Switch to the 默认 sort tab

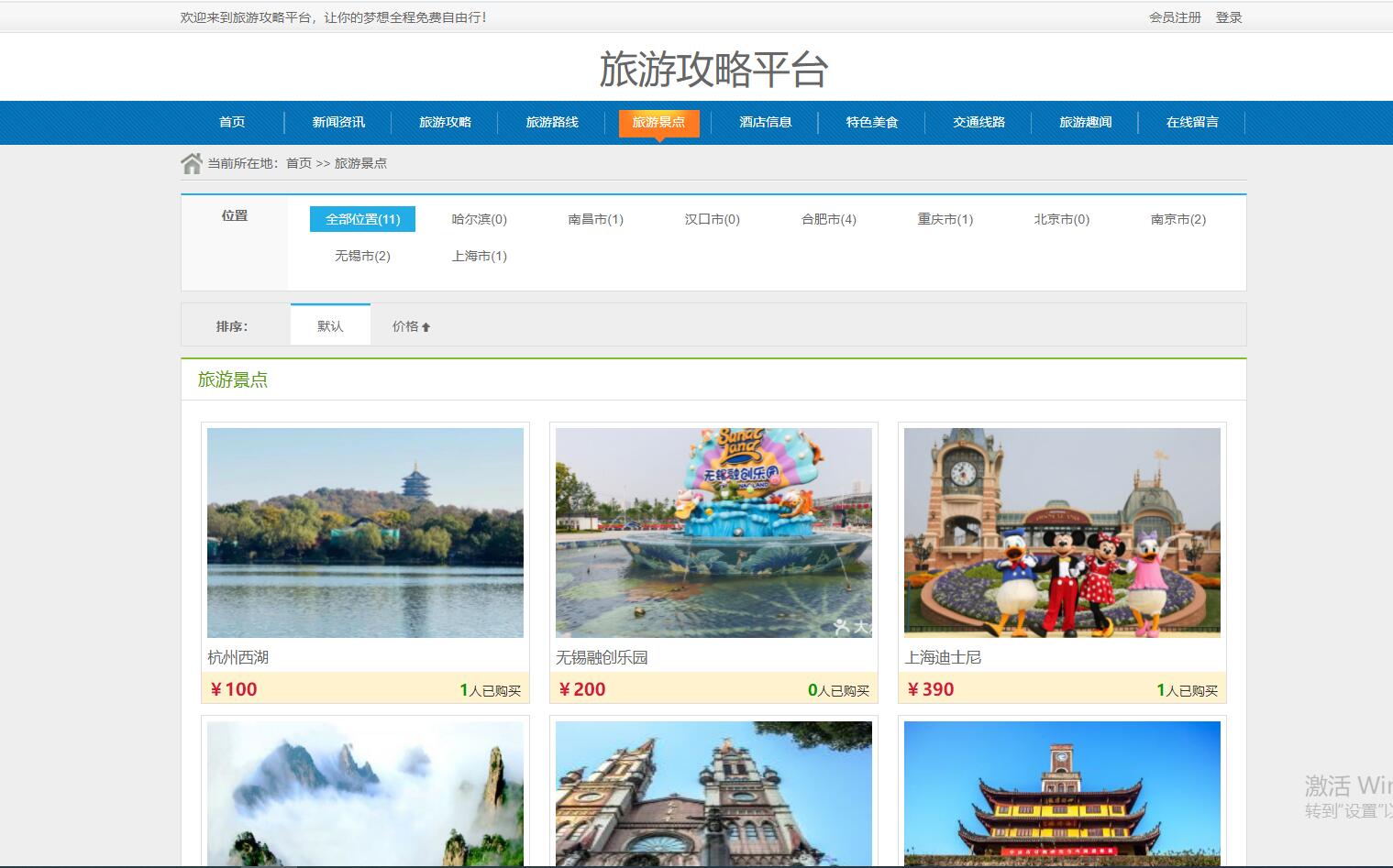click(330, 326)
